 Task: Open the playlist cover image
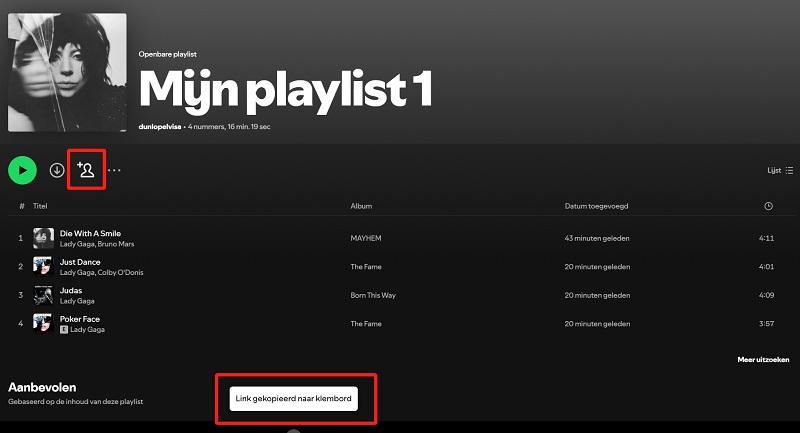(x=67, y=72)
